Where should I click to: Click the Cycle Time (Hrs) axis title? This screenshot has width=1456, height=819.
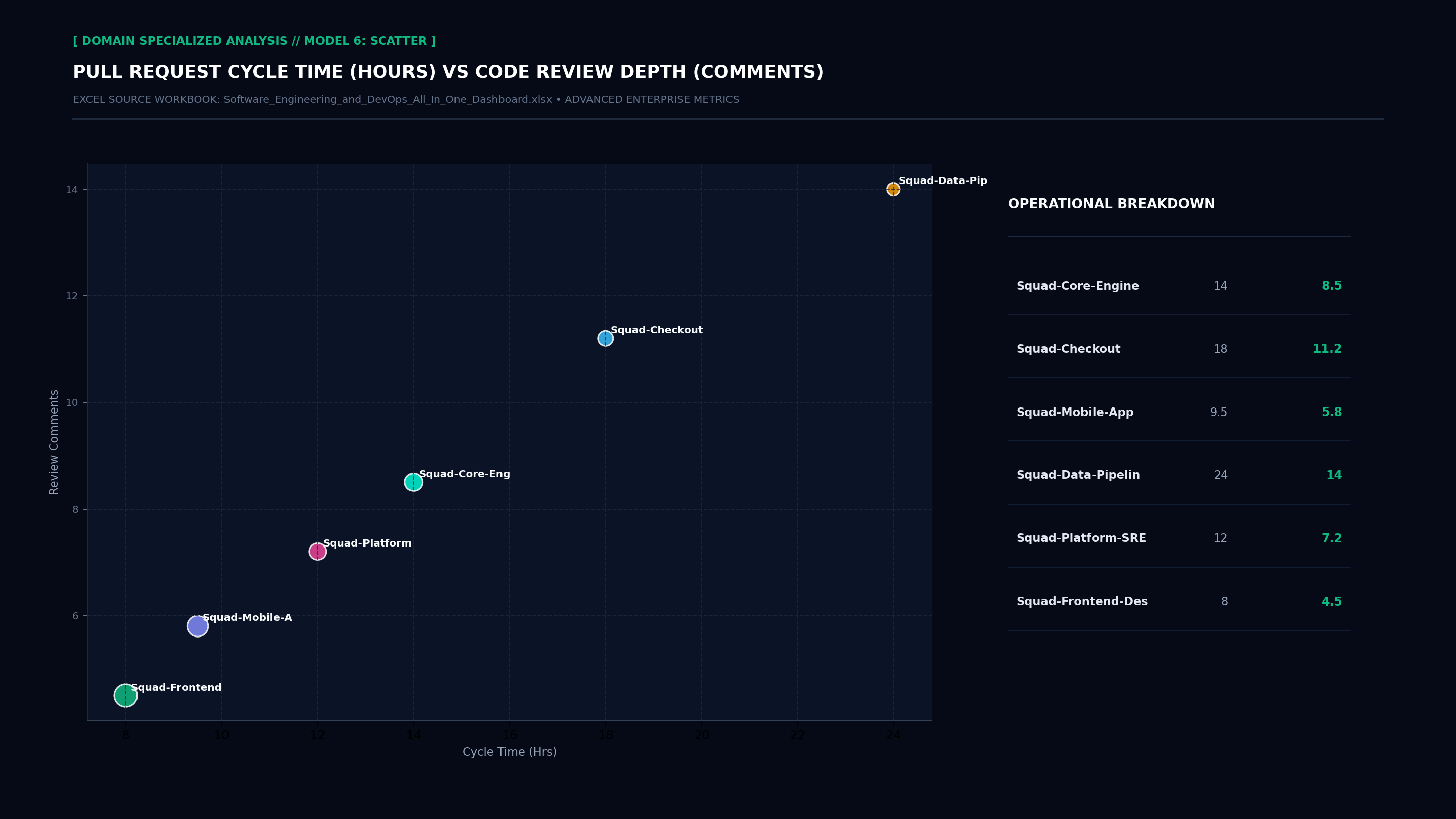click(x=509, y=752)
